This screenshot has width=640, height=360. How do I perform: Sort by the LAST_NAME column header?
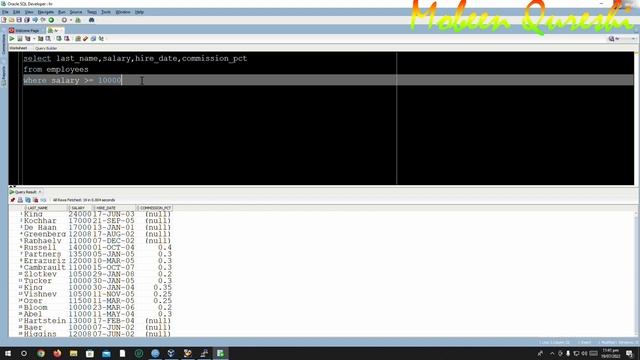45,208
